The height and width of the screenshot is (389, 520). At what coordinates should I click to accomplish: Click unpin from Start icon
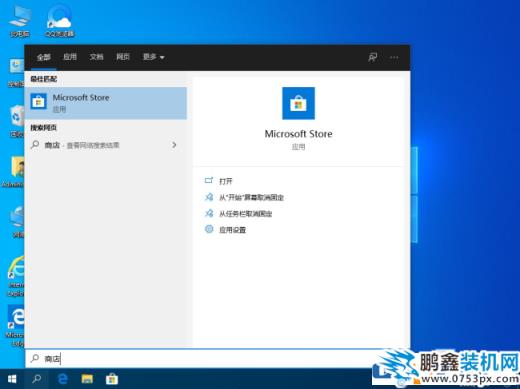click(x=209, y=197)
